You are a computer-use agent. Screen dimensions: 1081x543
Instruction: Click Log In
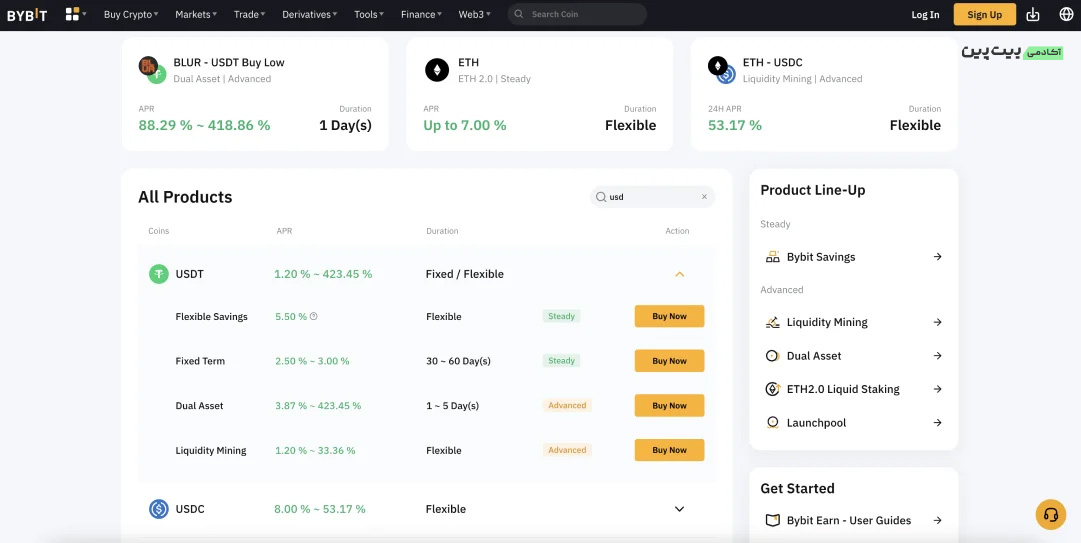pos(925,14)
